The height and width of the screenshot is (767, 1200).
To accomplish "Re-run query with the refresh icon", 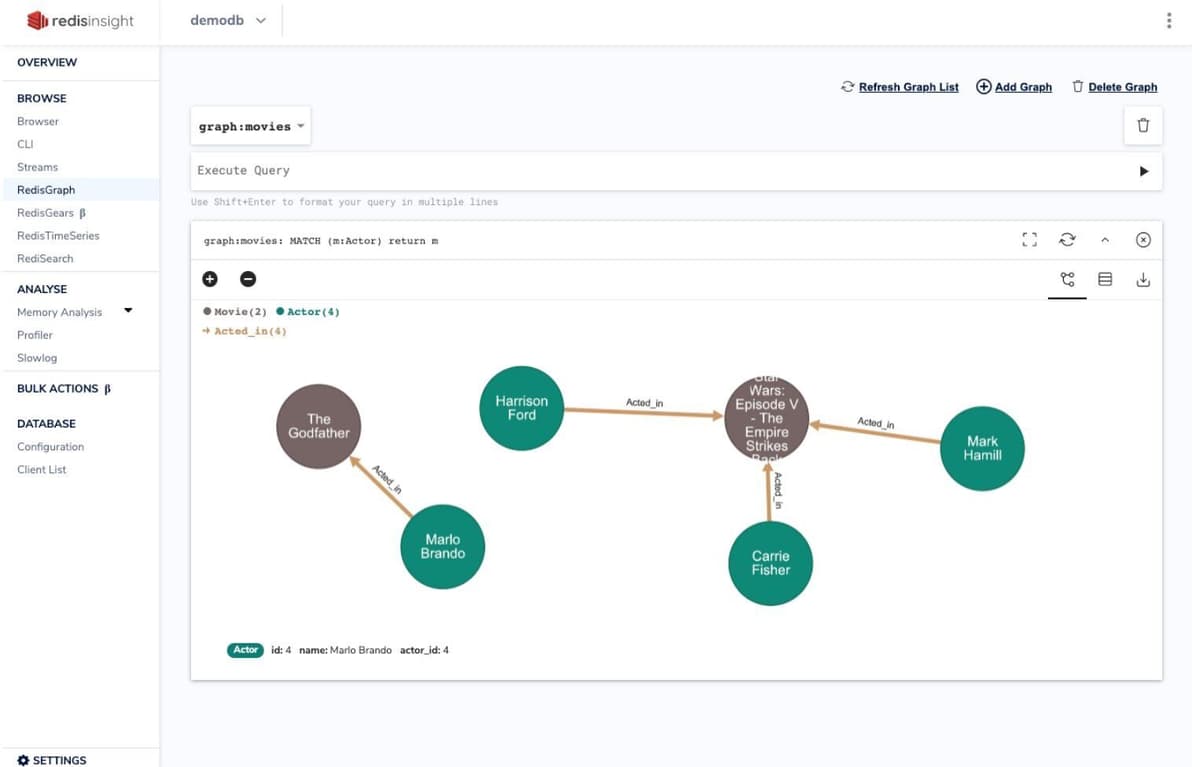I will pyautogui.click(x=1067, y=240).
